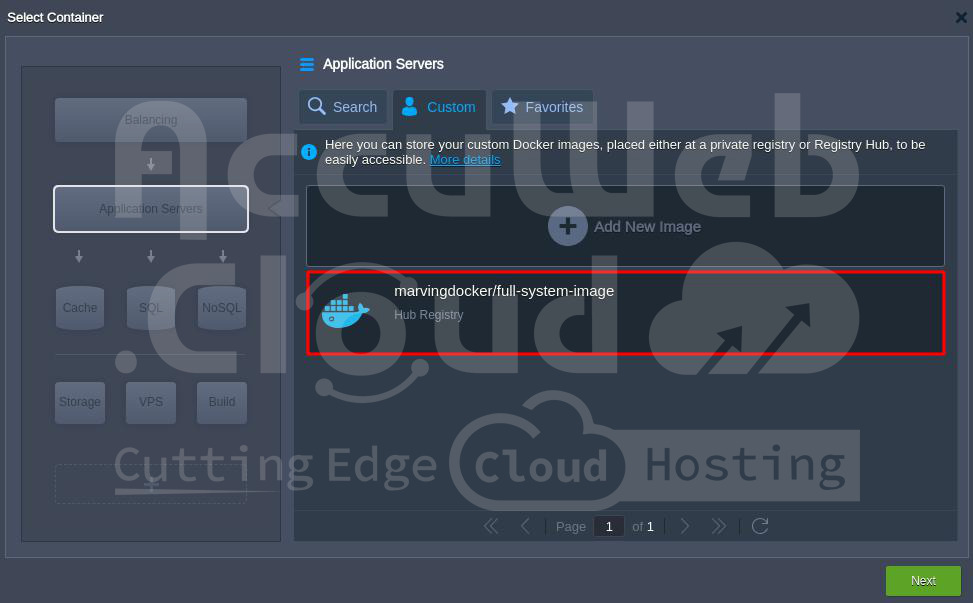Open the Custom tab
Screen dimensions: 973x603
pyautogui.click(x=439, y=107)
